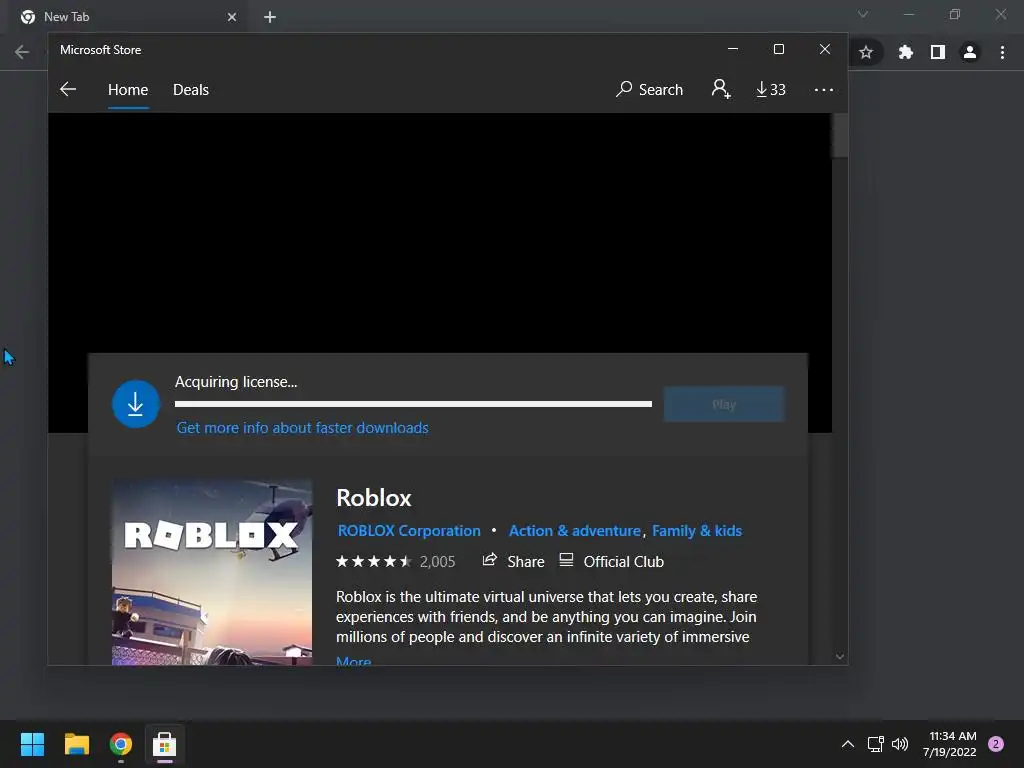This screenshot has width=1024, height=768.
Task: Close the New Tab tab in Chrome
Action: click(x=232, y=17)
